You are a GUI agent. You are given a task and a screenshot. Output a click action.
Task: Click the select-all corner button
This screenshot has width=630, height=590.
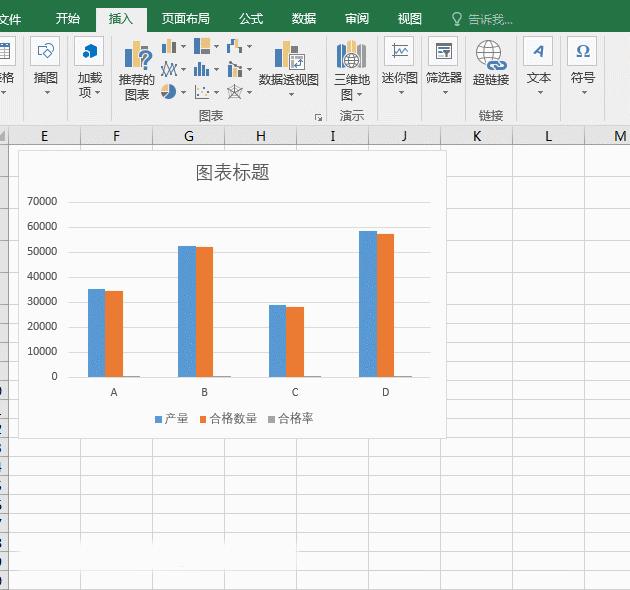3,136
